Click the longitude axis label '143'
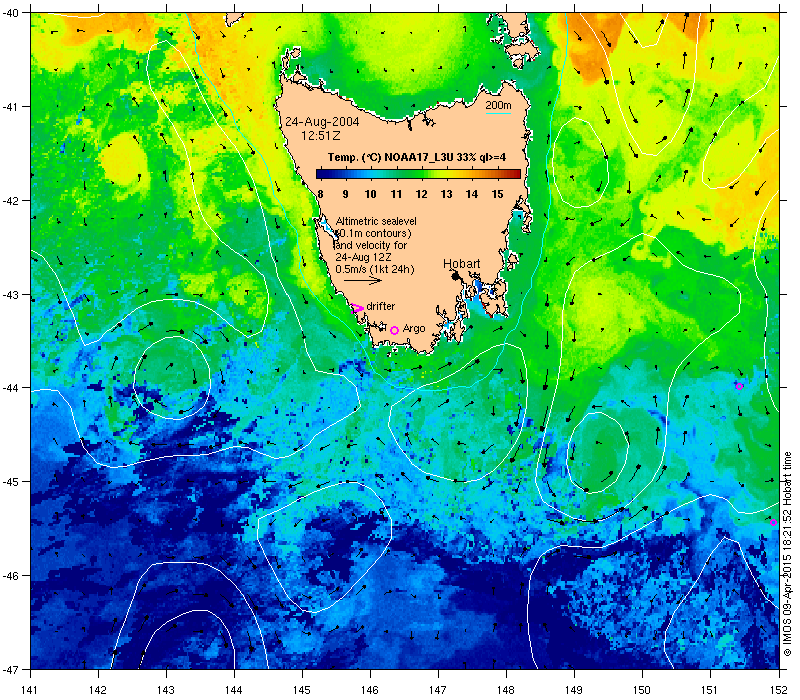 pos(166,691)
